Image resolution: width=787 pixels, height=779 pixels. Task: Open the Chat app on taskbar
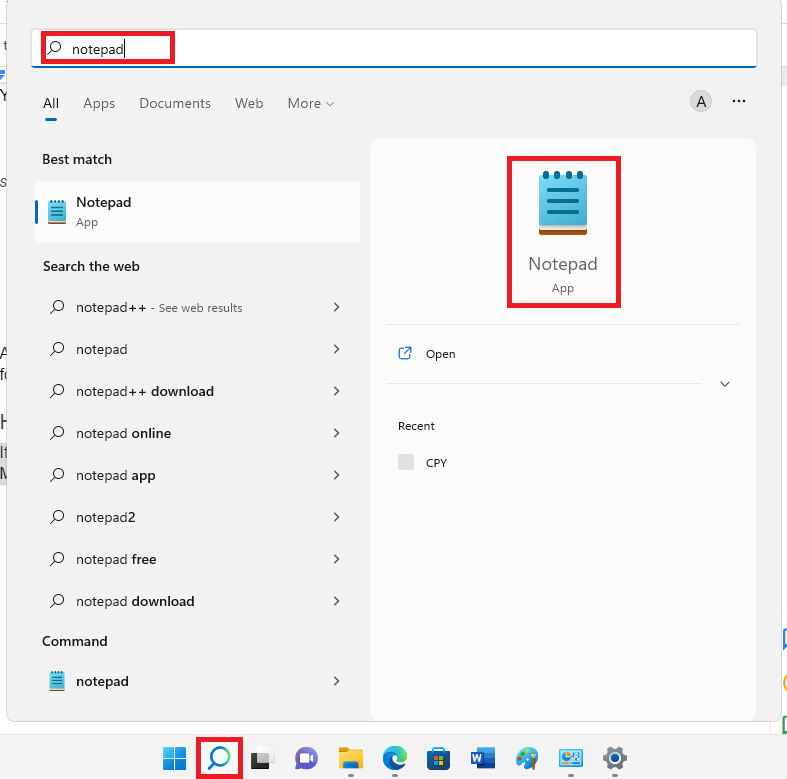pyautogui.click(x=306, y=758)
